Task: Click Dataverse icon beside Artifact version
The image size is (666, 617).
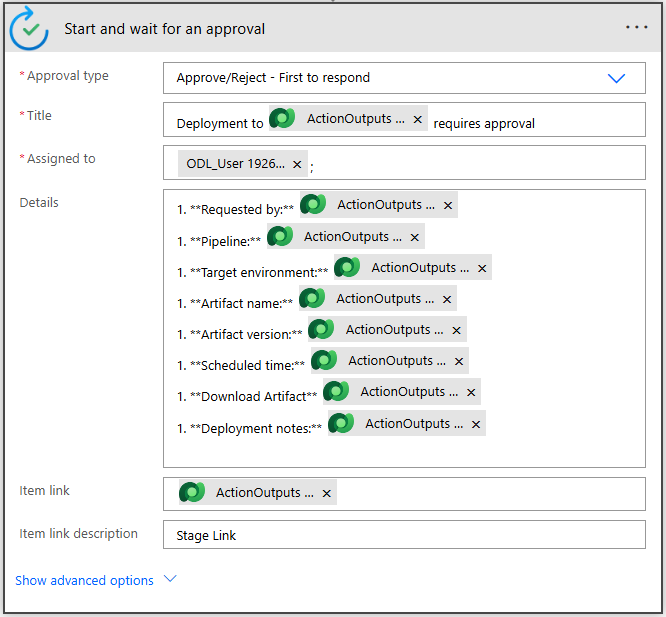Action: 322,330
